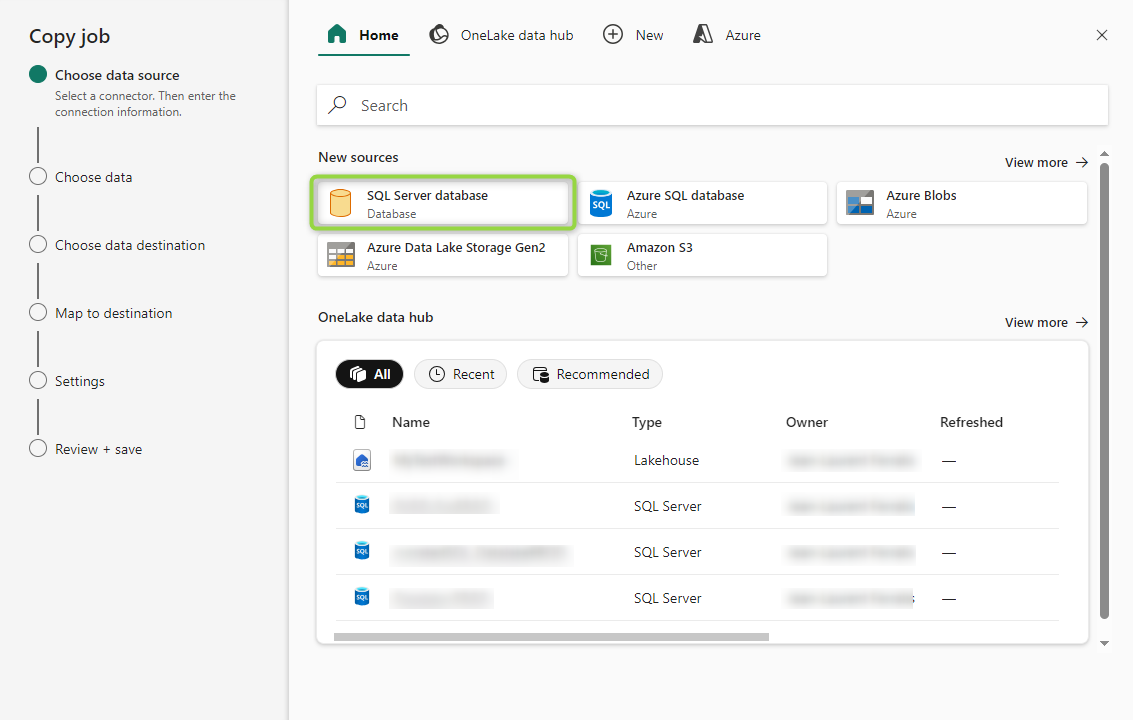Click the Azure SQL database icon

point(600,204)
